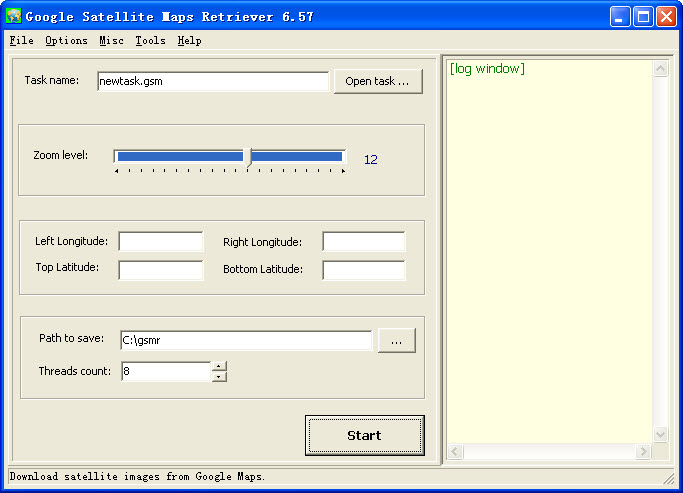Click the application globe icon in title bar
This screenshot has height=493, width=683.
[x=14, y=16]
